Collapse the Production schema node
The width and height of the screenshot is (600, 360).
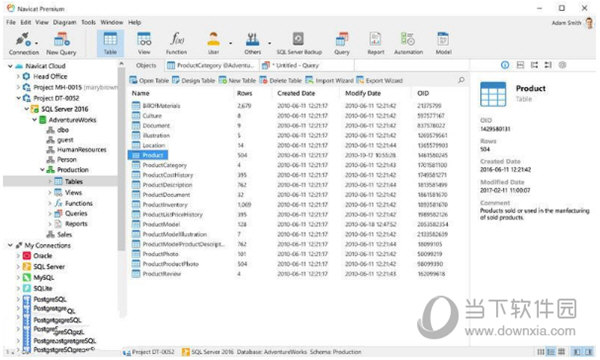click(x=42, y=169)
